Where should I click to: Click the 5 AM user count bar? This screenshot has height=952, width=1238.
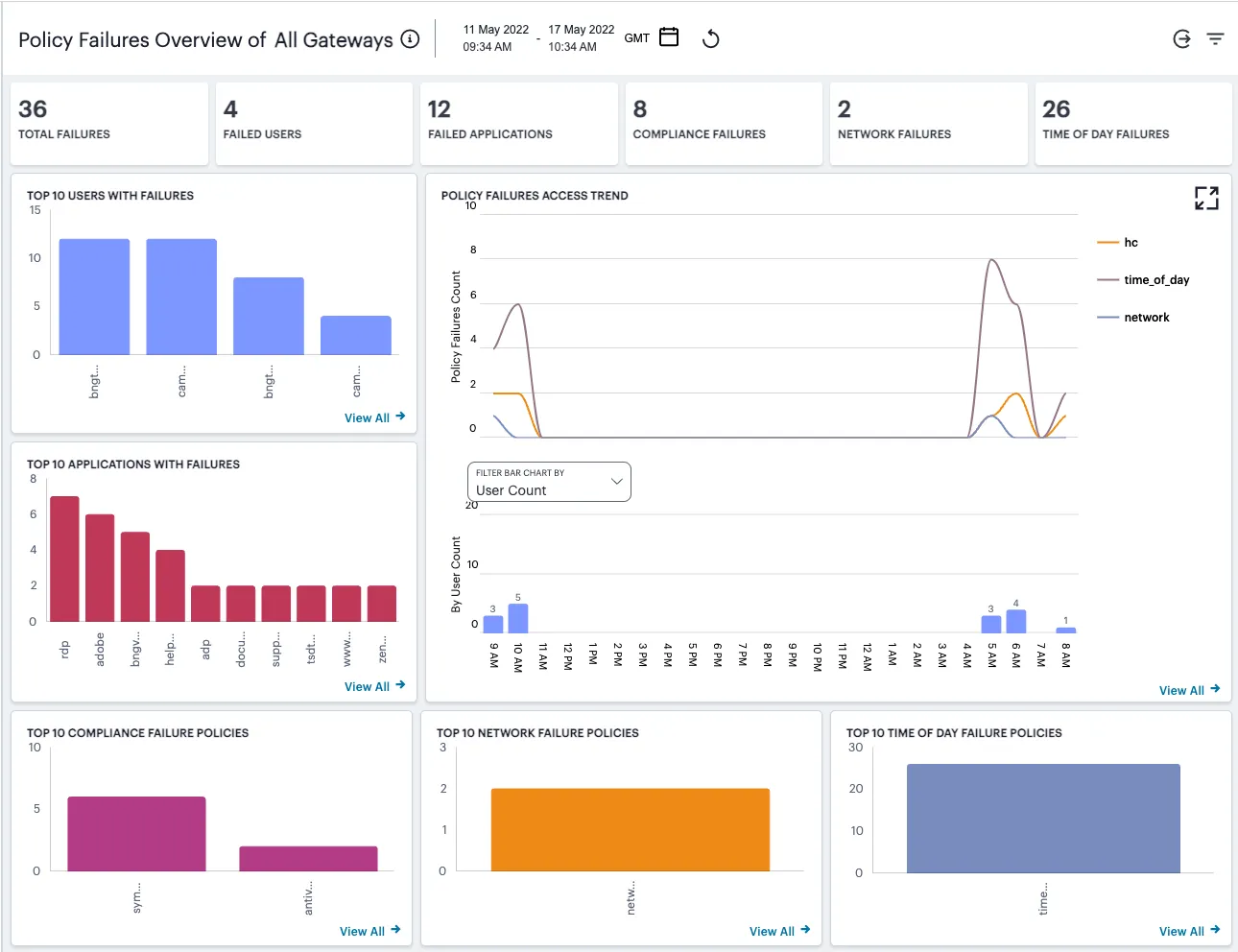coord(991,624)
